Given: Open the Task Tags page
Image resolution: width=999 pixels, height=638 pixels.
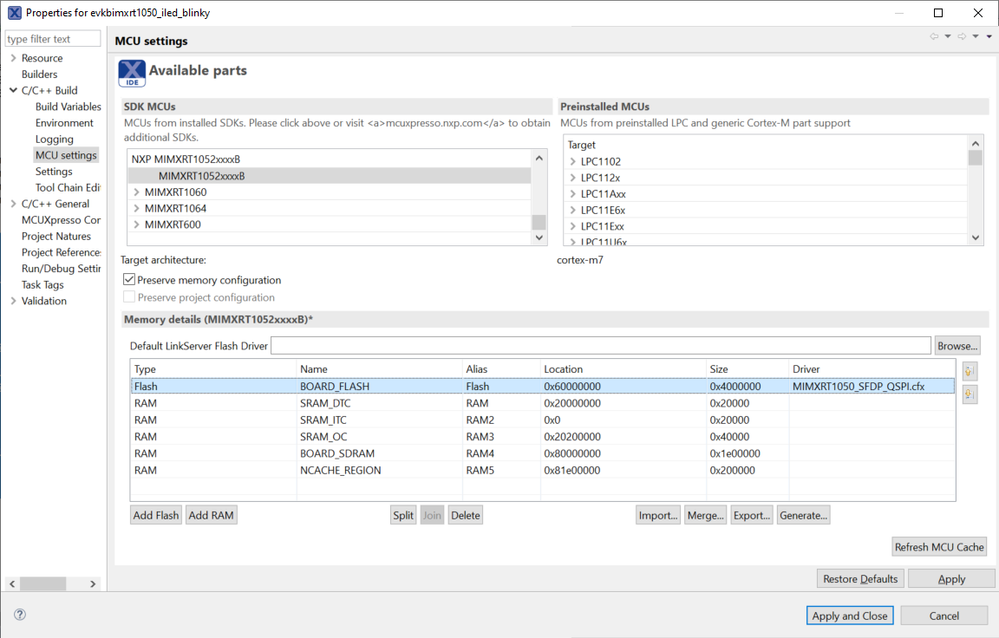Looking at the screenshot, I should pos(43,285).
